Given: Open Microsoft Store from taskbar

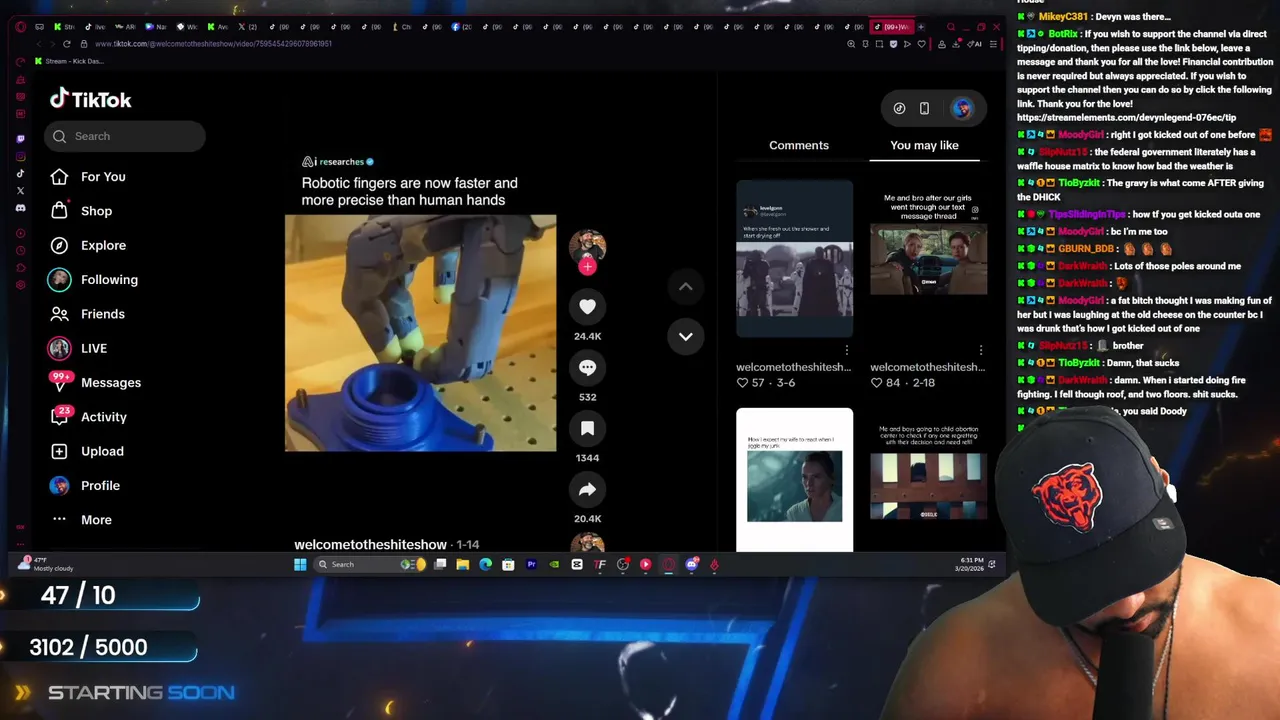Looking at the screenshot, I should tap(508, 565).
